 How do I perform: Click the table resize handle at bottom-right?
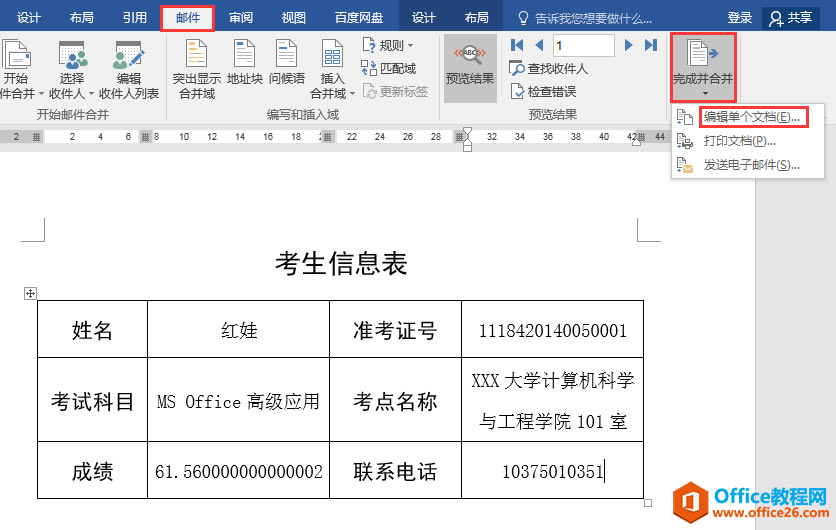(x=648, y=503)
